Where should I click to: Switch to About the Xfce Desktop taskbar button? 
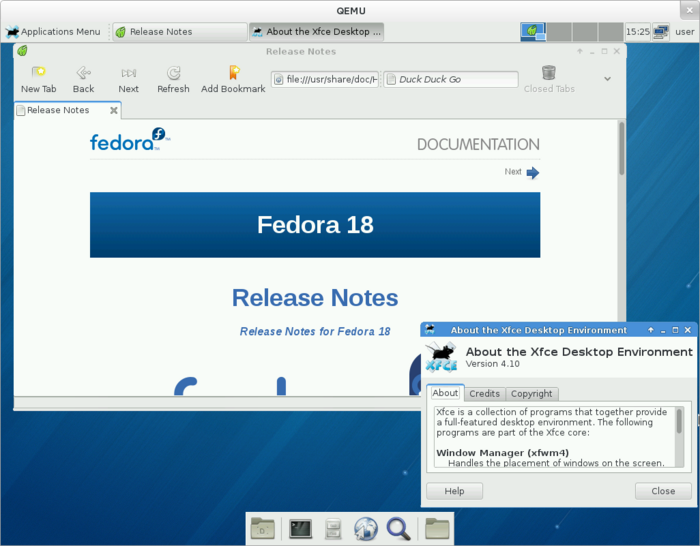[x=317, y=32]
